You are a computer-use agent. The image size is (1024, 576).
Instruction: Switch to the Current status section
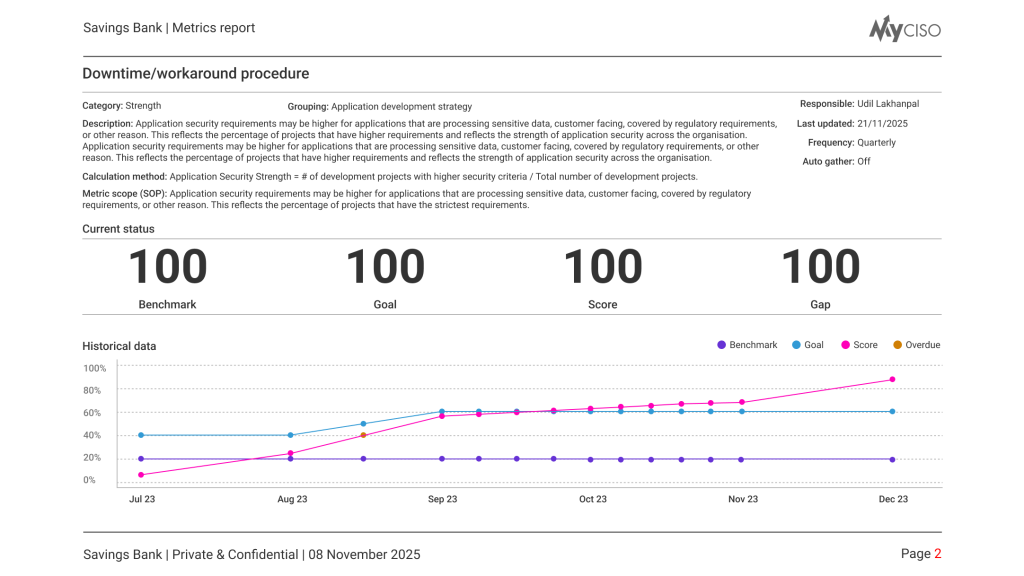point(119,229)
